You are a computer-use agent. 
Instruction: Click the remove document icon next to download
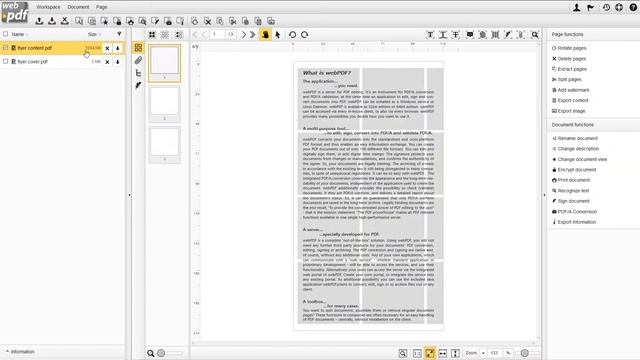coord(64,21)
